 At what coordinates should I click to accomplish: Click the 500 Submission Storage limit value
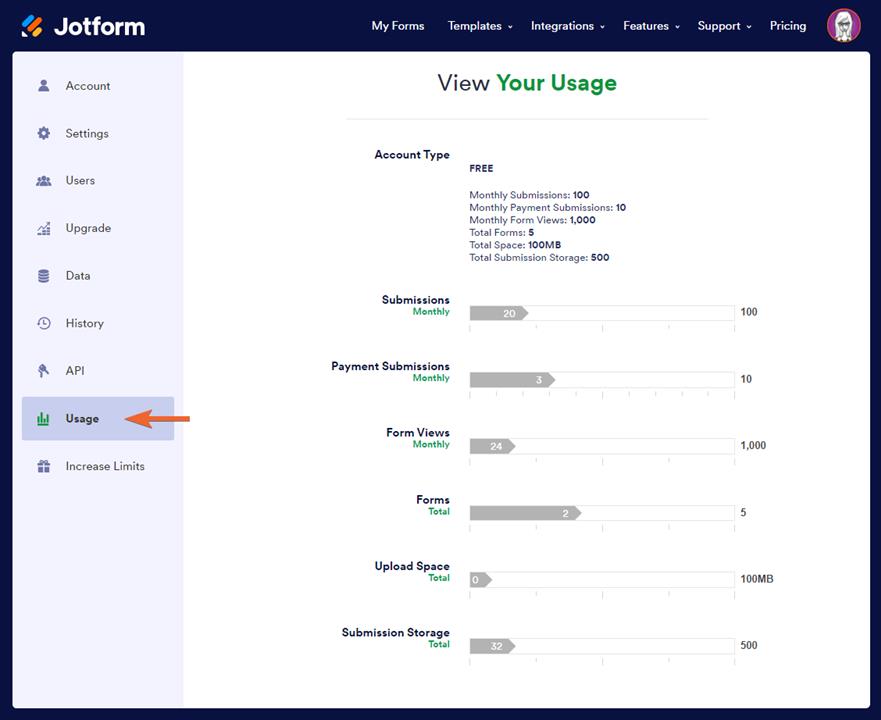748,645
